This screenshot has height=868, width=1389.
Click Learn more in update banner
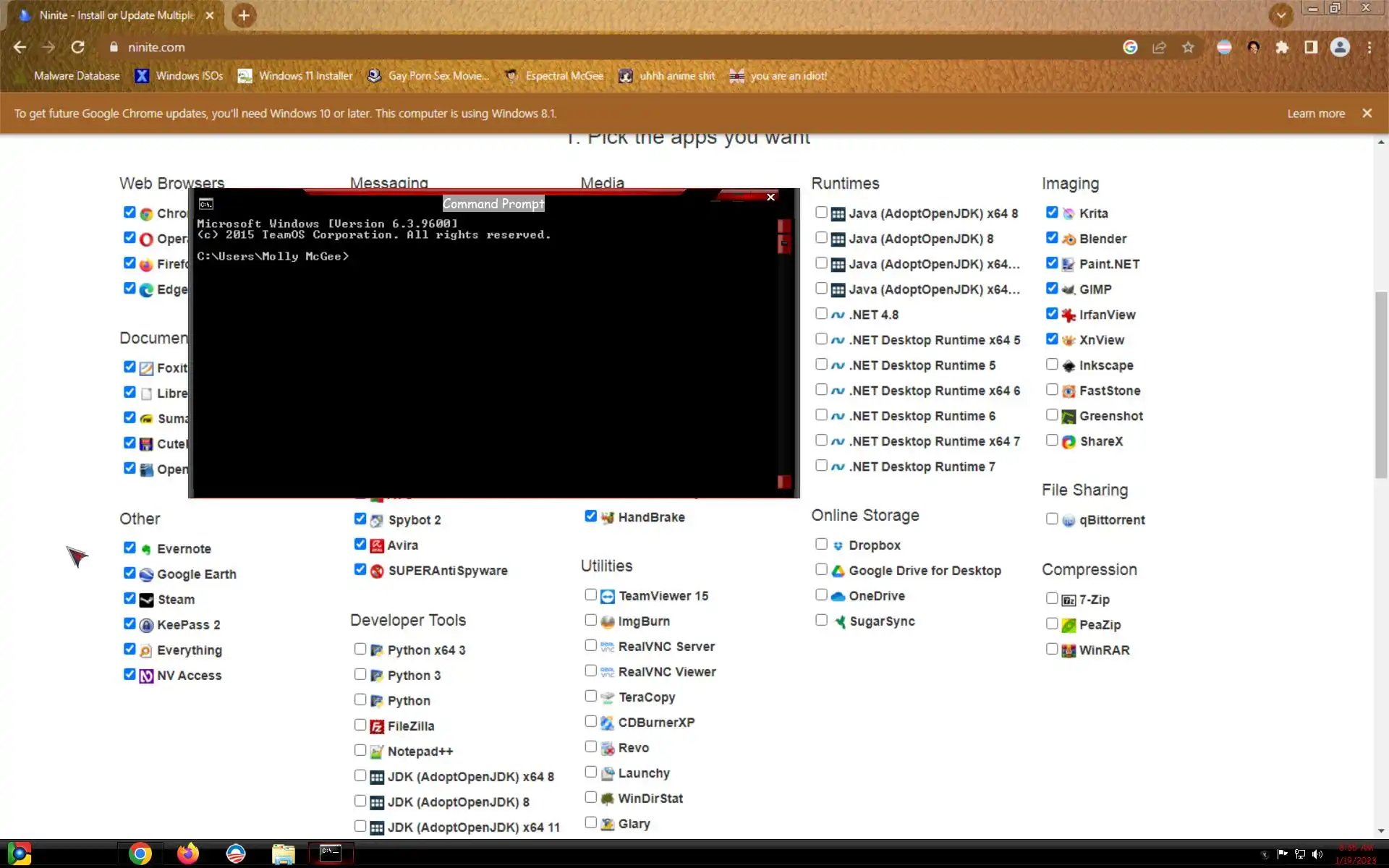tap(1315, 114)
